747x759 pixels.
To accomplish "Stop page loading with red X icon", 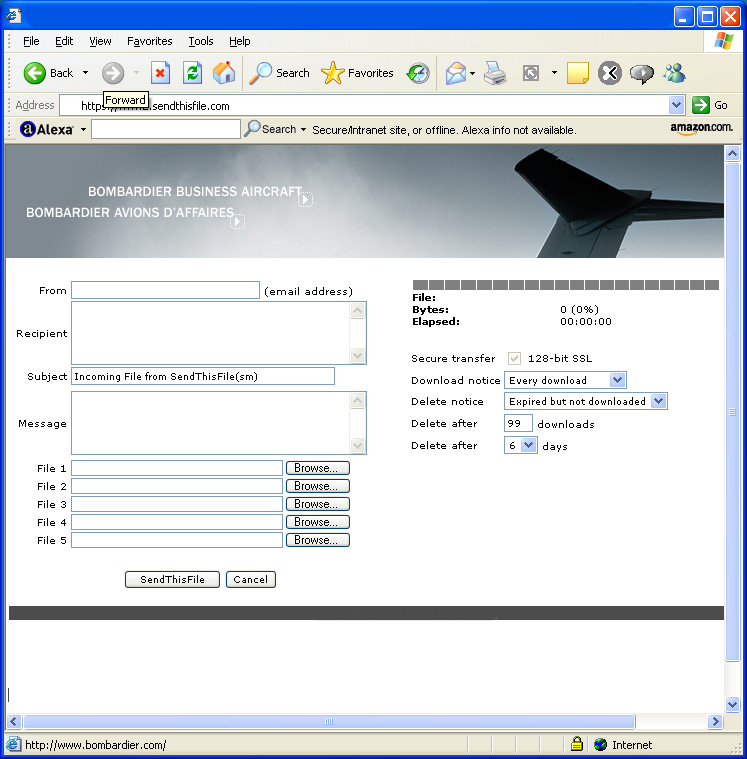I will (160, 73).
